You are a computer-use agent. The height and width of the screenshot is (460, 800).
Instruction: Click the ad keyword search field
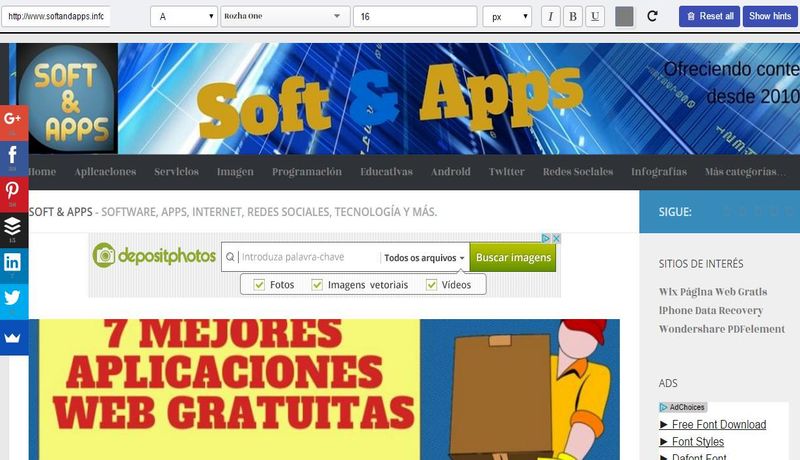[301, 257]
